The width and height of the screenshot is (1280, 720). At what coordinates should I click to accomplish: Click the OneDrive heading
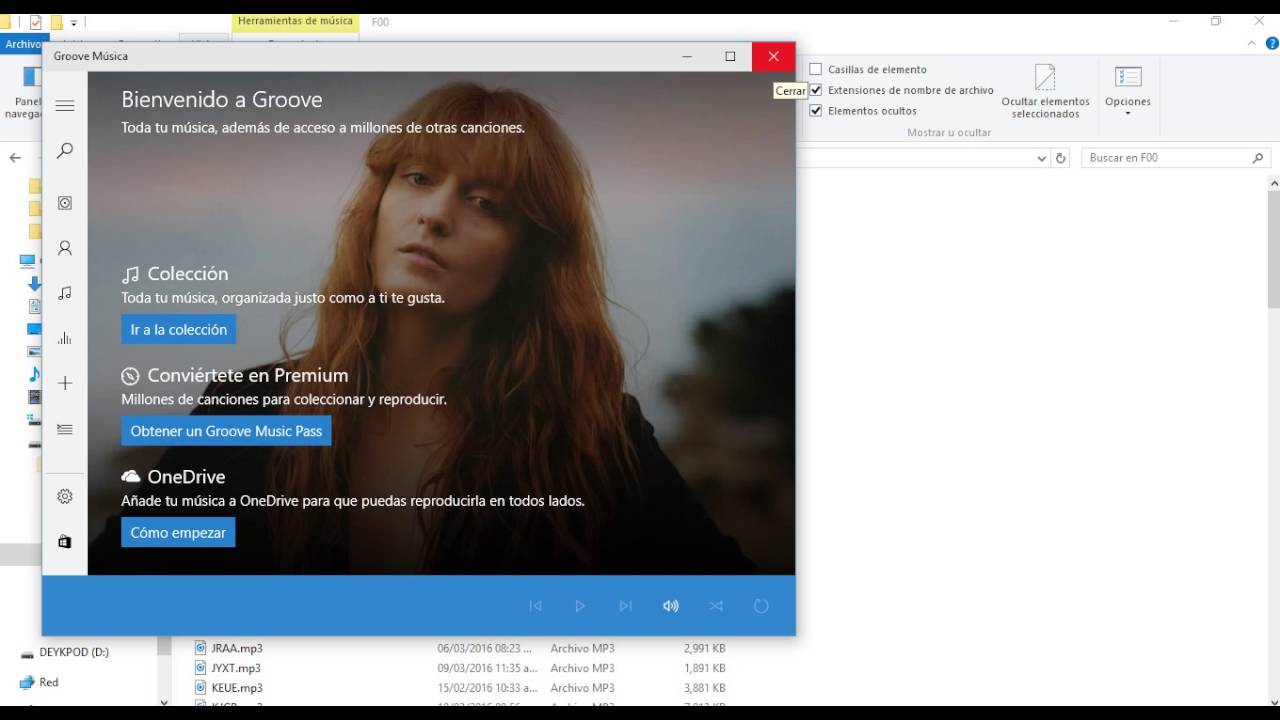pos(186,477)
